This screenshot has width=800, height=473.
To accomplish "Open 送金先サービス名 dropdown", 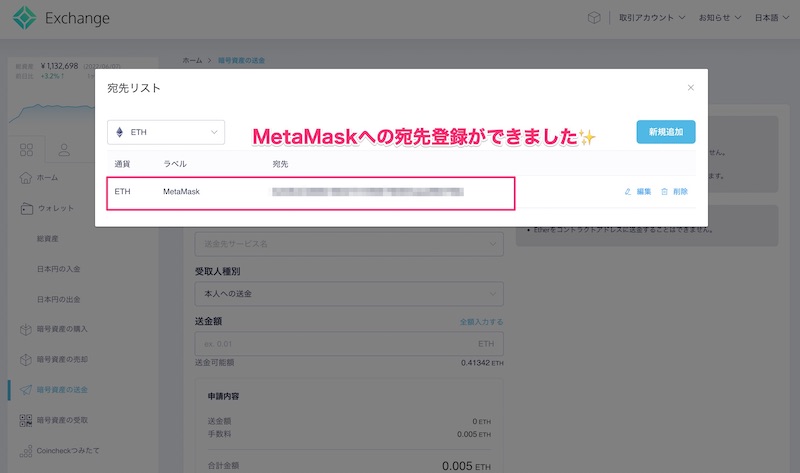I will coord(349,244).
